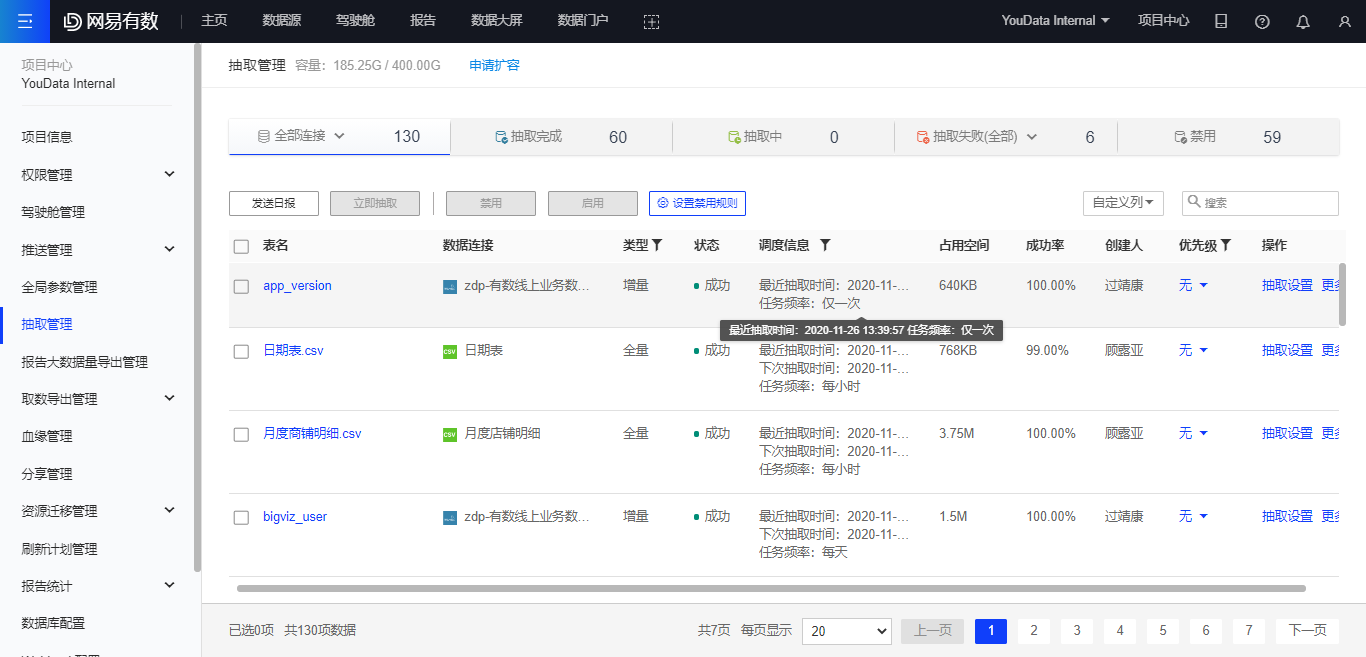Image resolution: width=1366 pixels, height=657 pixels.
Task: Check the app_version row checkbox
Action: coord(241,286)
